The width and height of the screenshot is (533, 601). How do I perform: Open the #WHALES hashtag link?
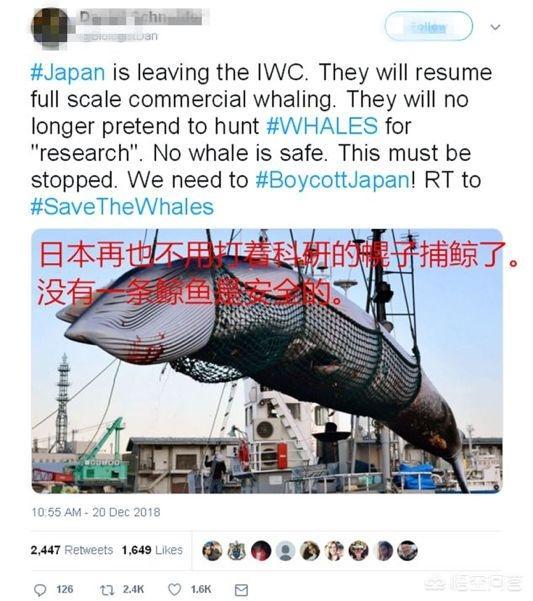[x=322, y=126]
